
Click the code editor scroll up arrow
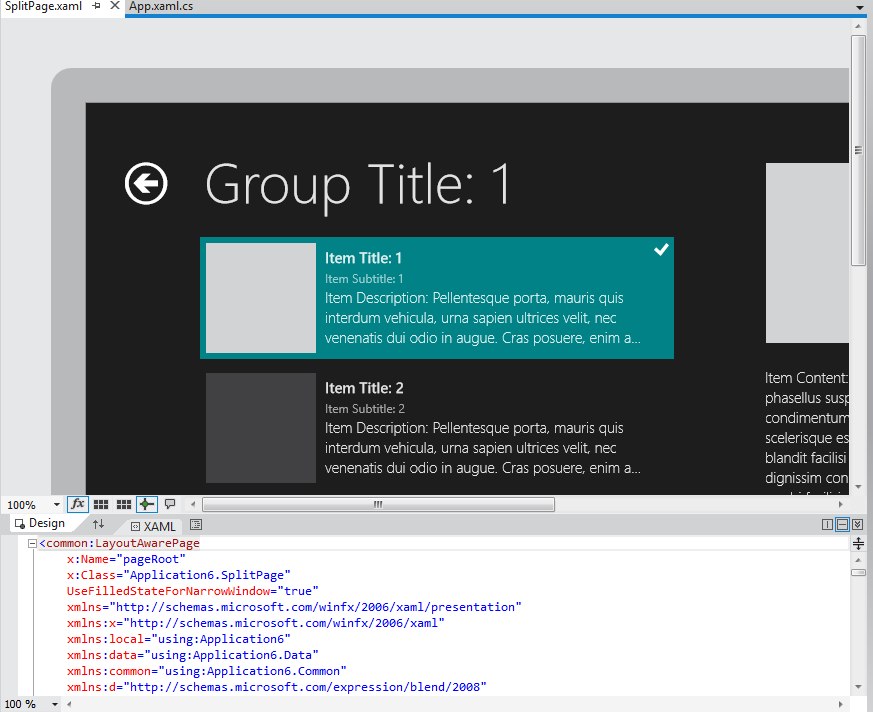(858, 559)
